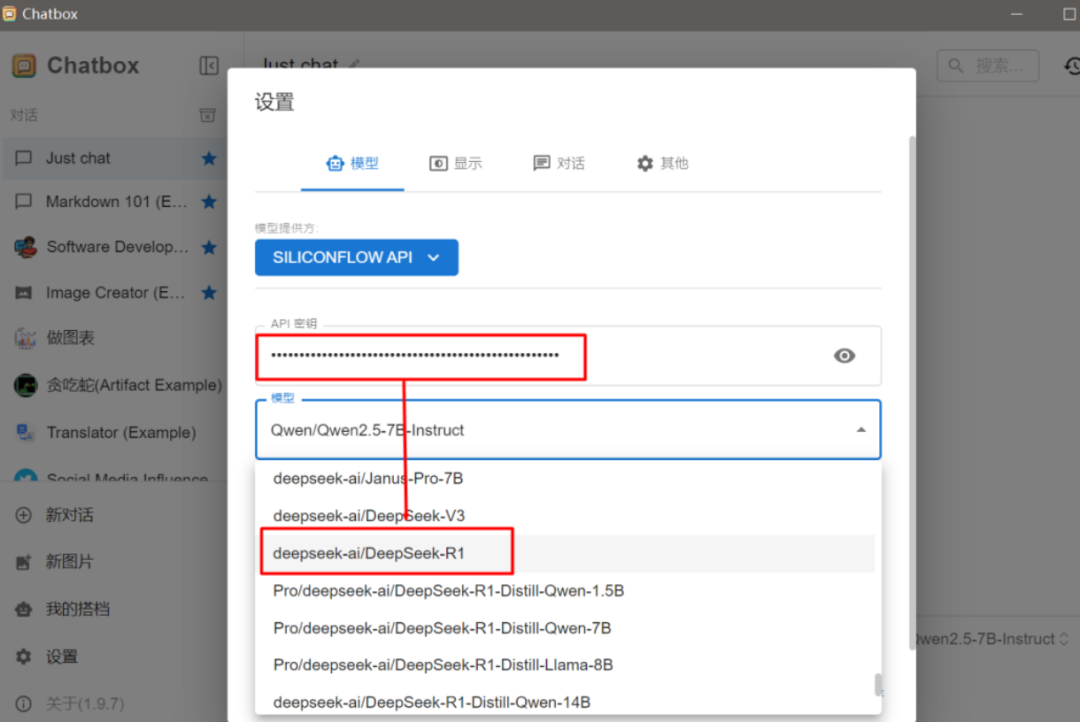Screen dimensions: 1080x722
Task: Click the edit pencil next to Just chat title
Action: point(354,64)
